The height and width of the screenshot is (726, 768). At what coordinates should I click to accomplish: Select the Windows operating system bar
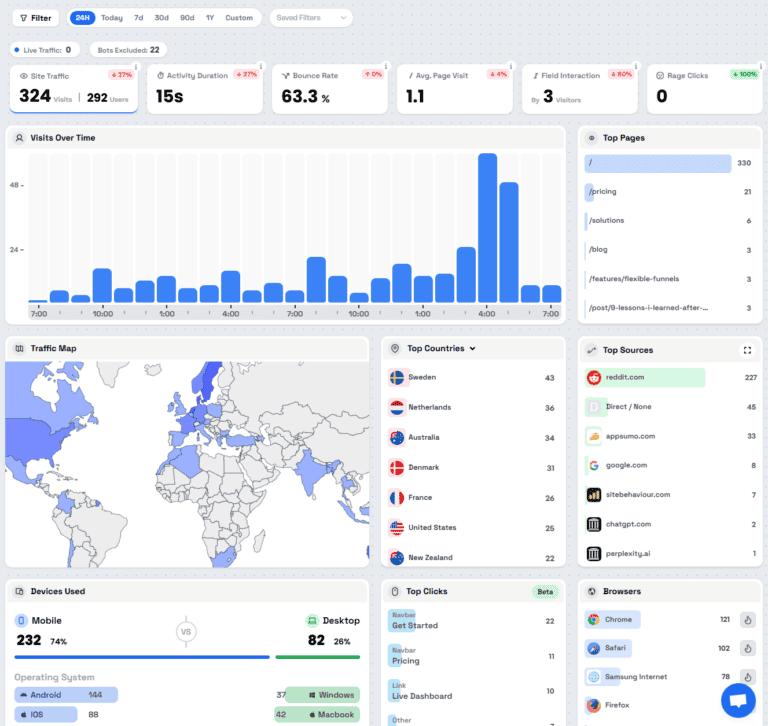tap(322, 695)
